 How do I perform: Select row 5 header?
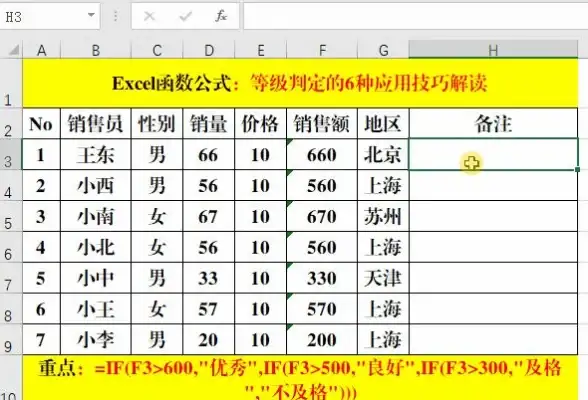click(x=11, y=216)
